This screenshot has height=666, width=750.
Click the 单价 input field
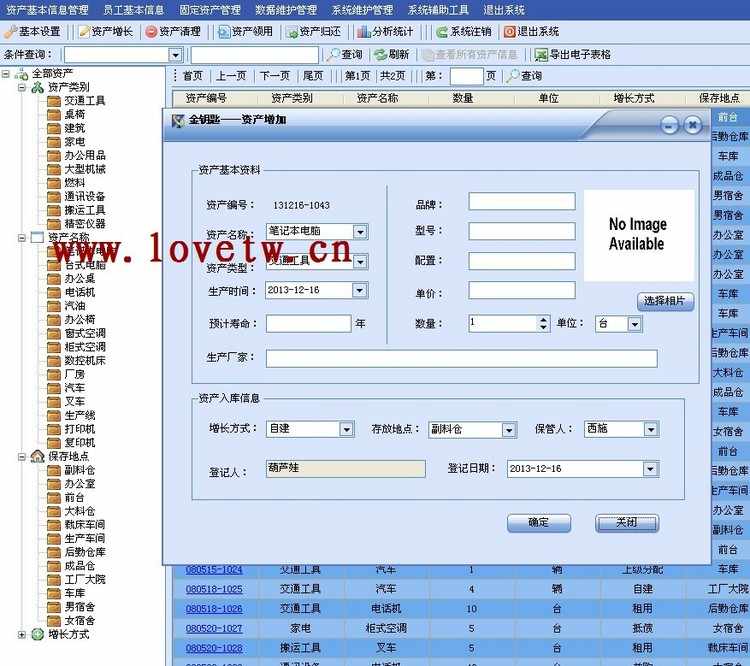522,290
